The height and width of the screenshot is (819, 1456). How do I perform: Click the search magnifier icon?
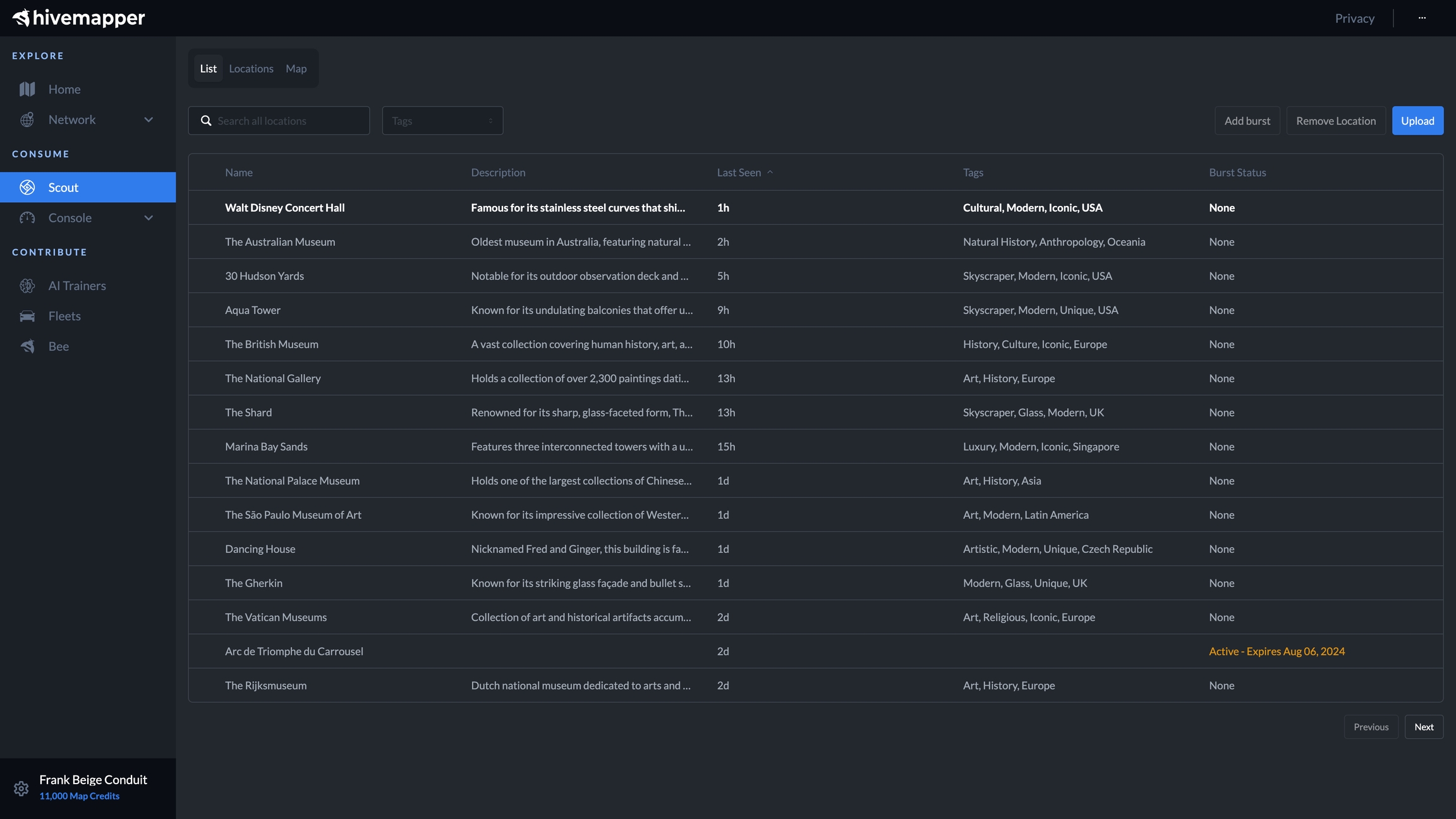pyautogui.click(x=206, y=121)
